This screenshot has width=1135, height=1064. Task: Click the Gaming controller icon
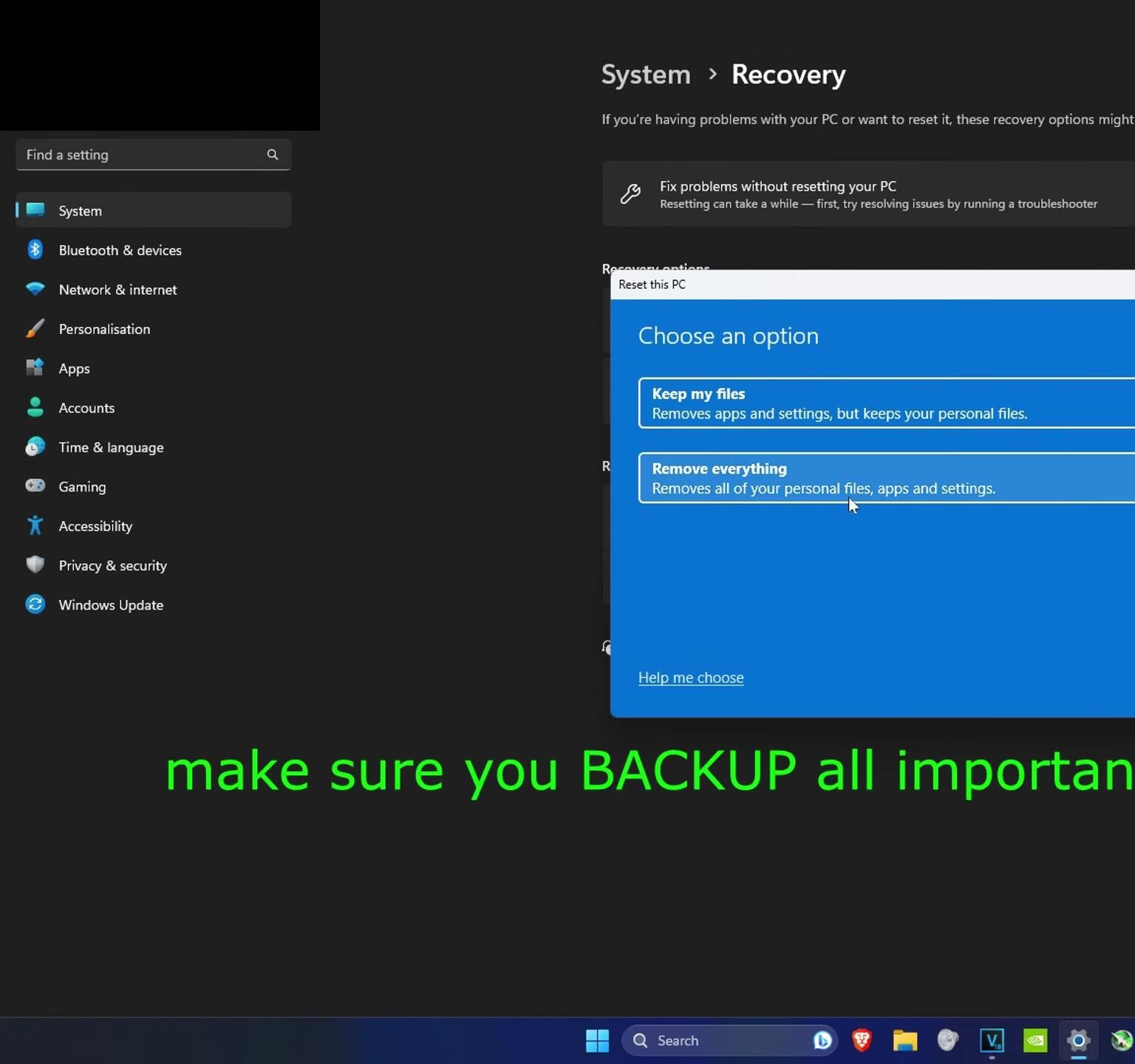tap(35, 485)
